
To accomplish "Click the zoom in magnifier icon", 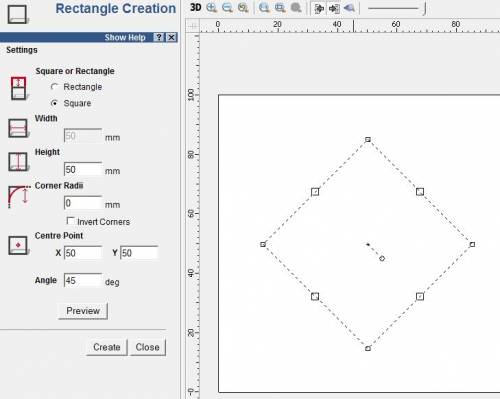I will pyautogui.click(x=212, y=8).
